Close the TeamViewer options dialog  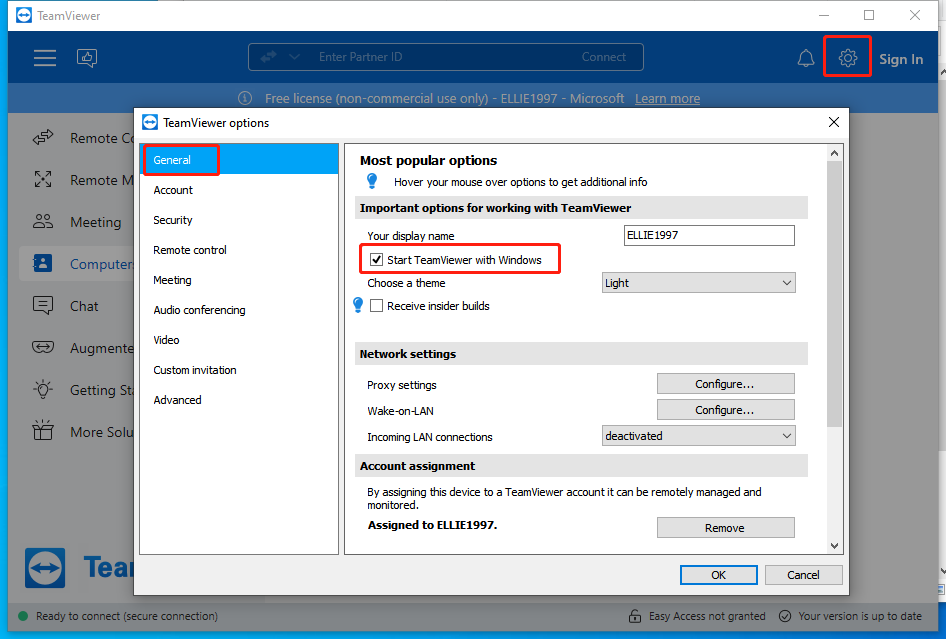click(x=834, y=122)
